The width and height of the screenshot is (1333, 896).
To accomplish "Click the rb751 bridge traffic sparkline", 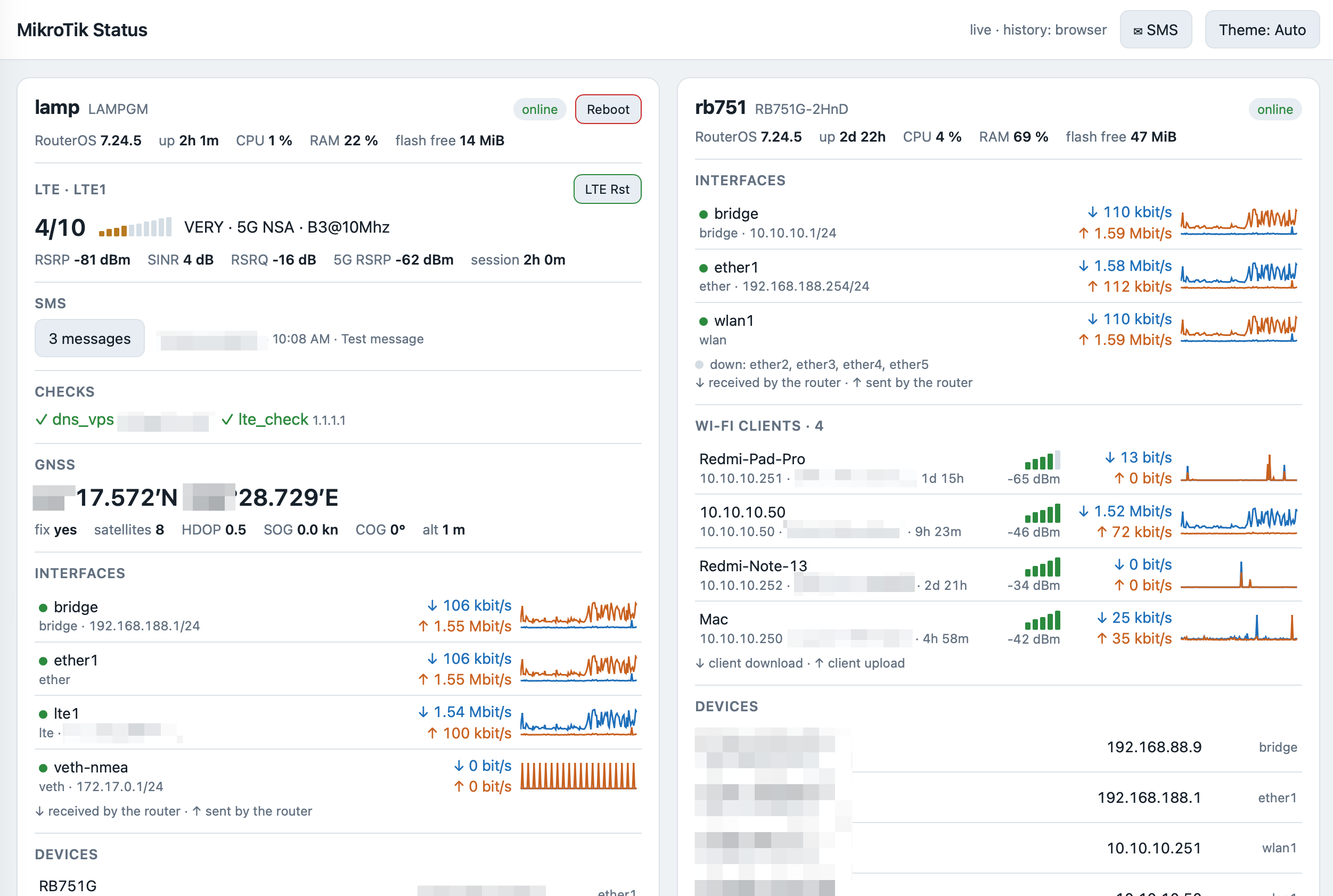I will pos(1239,223).
